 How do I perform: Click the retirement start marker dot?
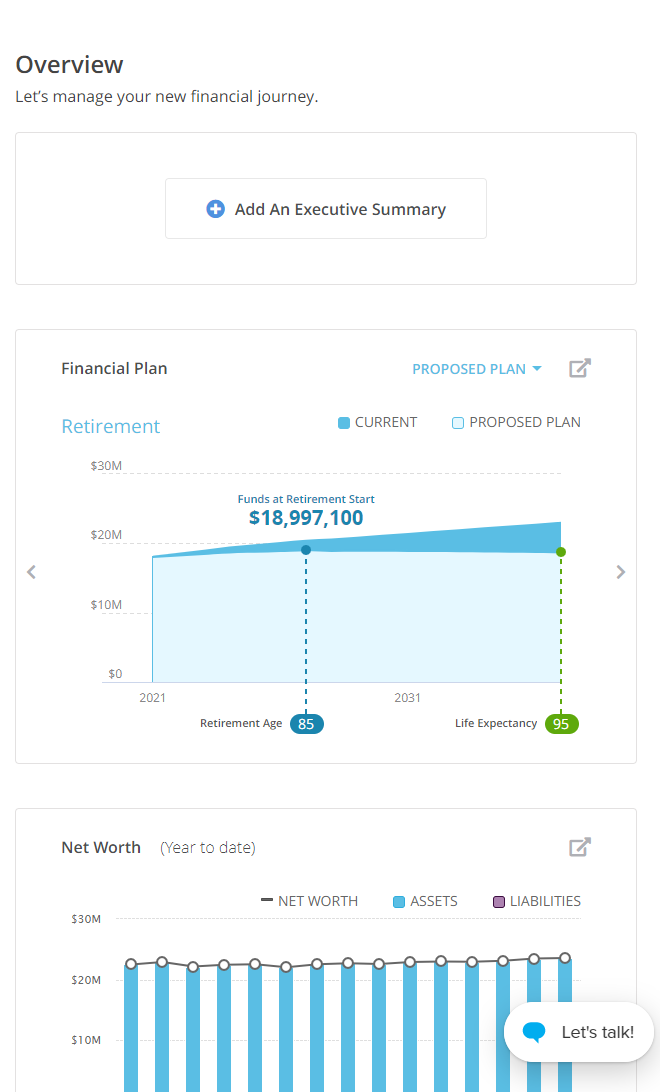coord(306,549)
